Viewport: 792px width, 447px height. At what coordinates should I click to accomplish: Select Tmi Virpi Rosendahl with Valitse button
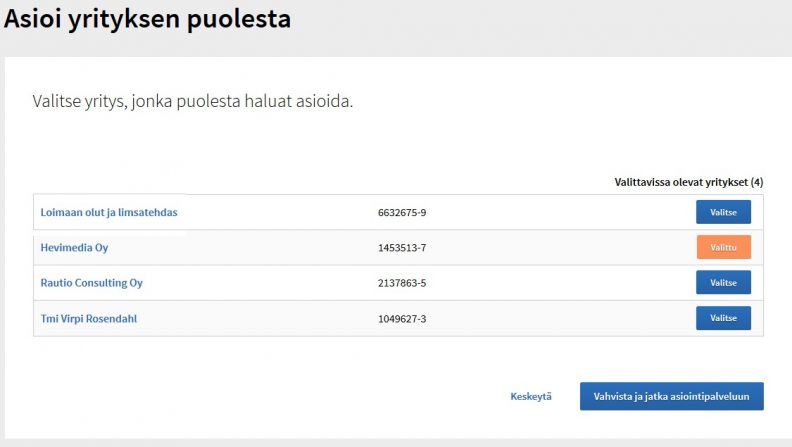pos(723,318)
